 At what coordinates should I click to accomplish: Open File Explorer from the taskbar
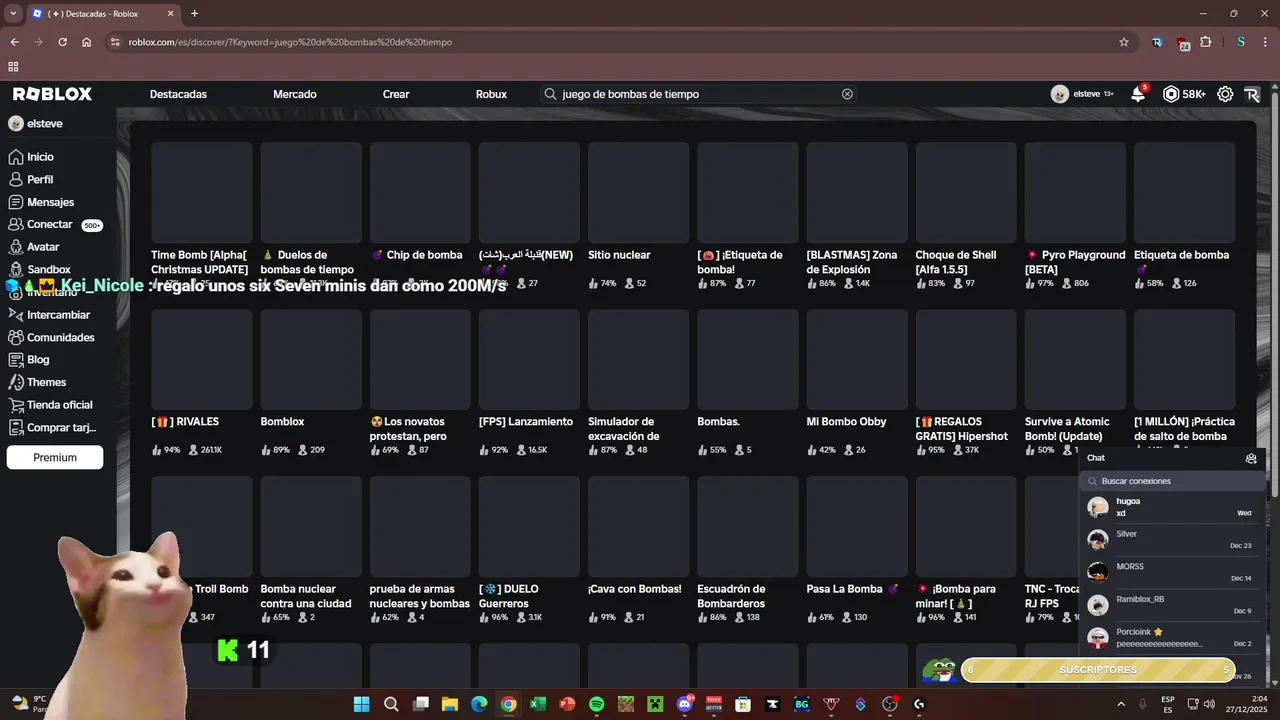450,704
